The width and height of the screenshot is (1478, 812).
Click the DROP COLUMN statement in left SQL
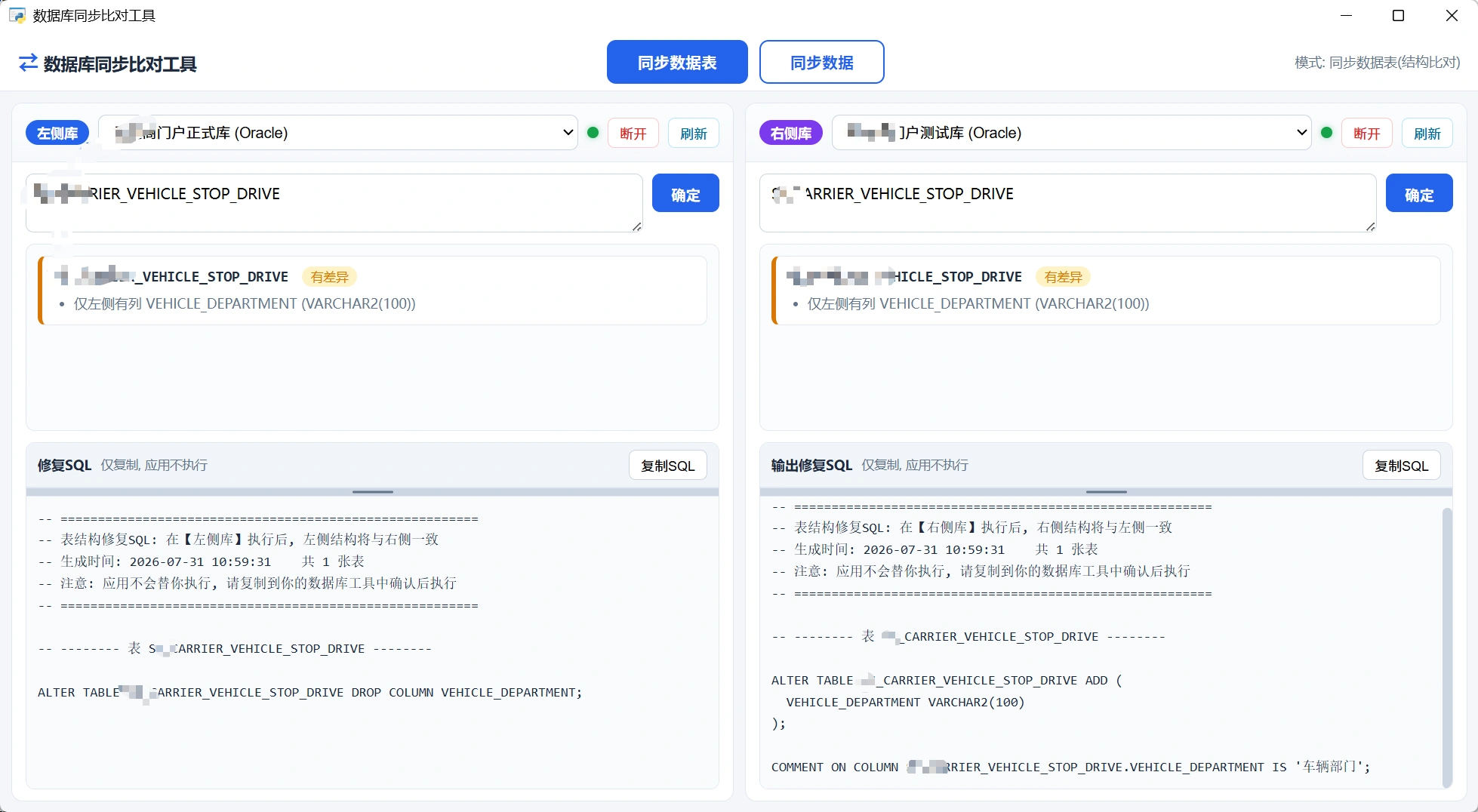click(x=310, y=693)
